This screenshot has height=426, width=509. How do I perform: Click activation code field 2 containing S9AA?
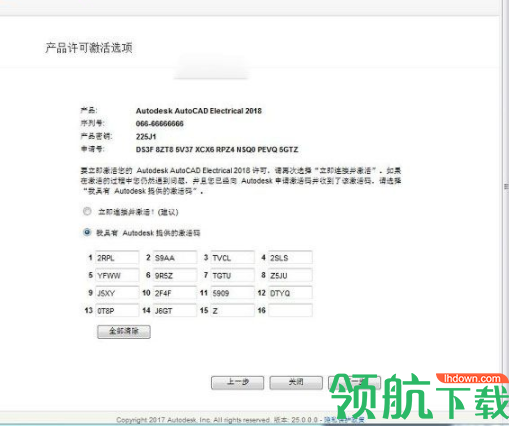coord(175,258)
